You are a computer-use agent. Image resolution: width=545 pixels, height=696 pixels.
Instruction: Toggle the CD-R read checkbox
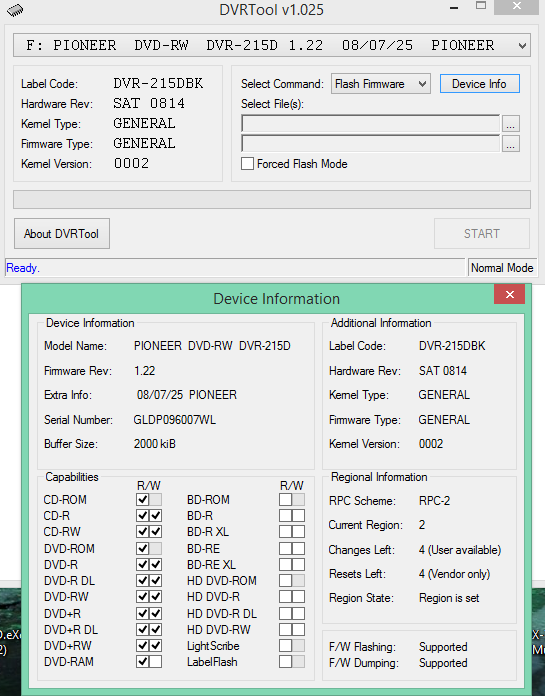(142, 516)
